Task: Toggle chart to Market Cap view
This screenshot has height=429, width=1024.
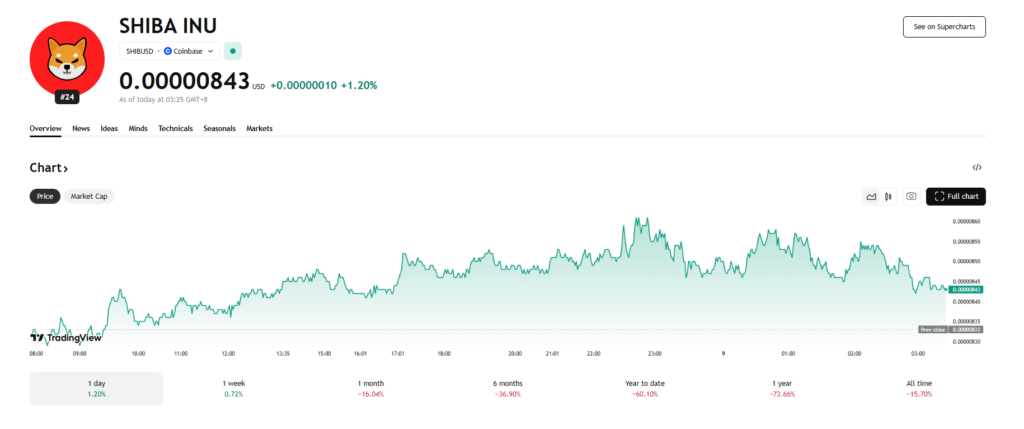Action: pyautogui.click(x=89, y=197)
